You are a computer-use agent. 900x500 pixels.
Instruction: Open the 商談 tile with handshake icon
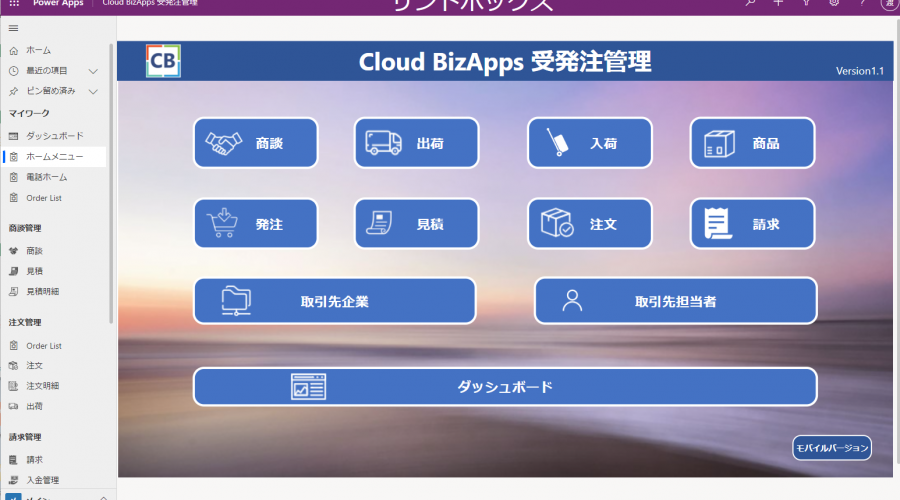coord(255,143)
